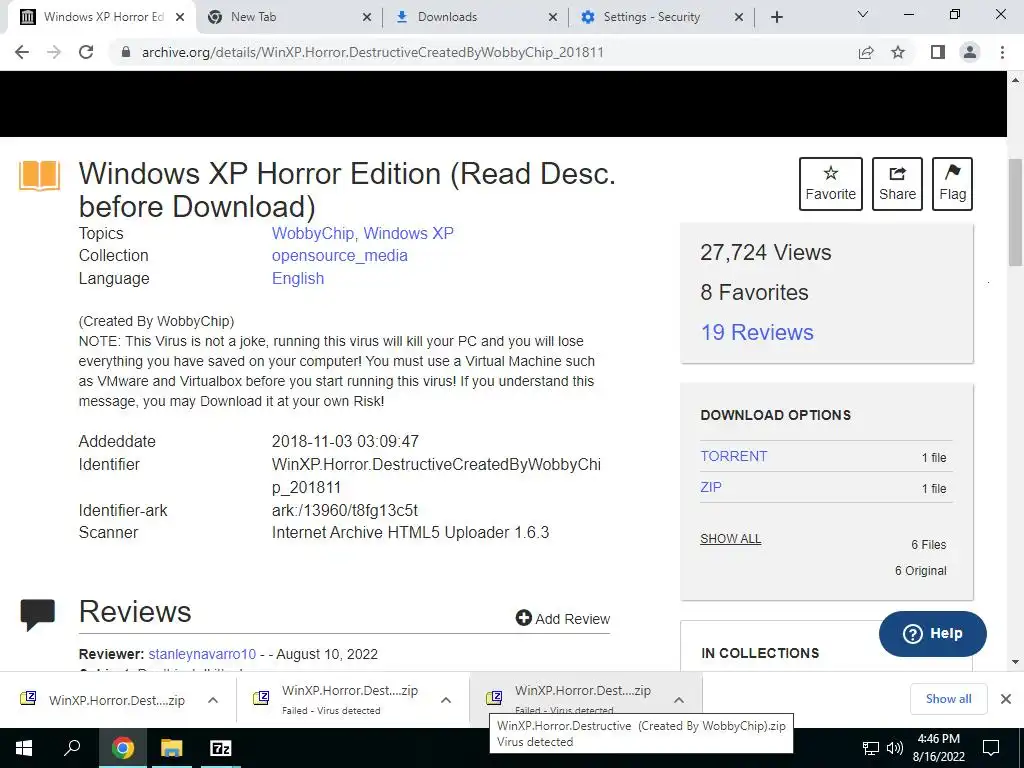Open the Chrome profile menu
The width and height of the screenshot is (1024, 768).
[x=970, y=52]
